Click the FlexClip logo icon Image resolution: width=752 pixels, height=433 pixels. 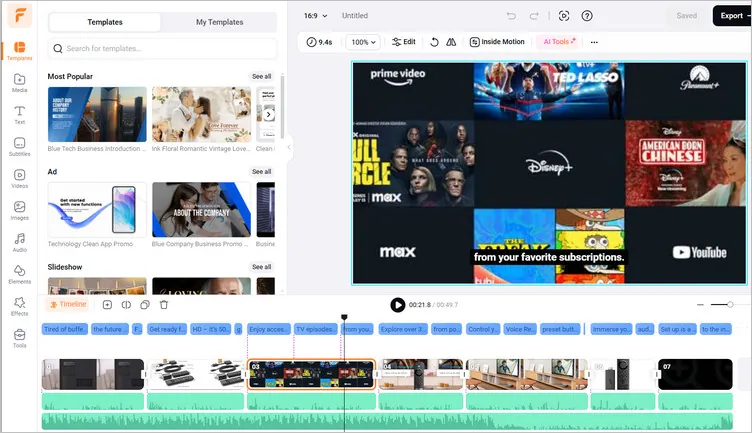[x=20, y=15]
